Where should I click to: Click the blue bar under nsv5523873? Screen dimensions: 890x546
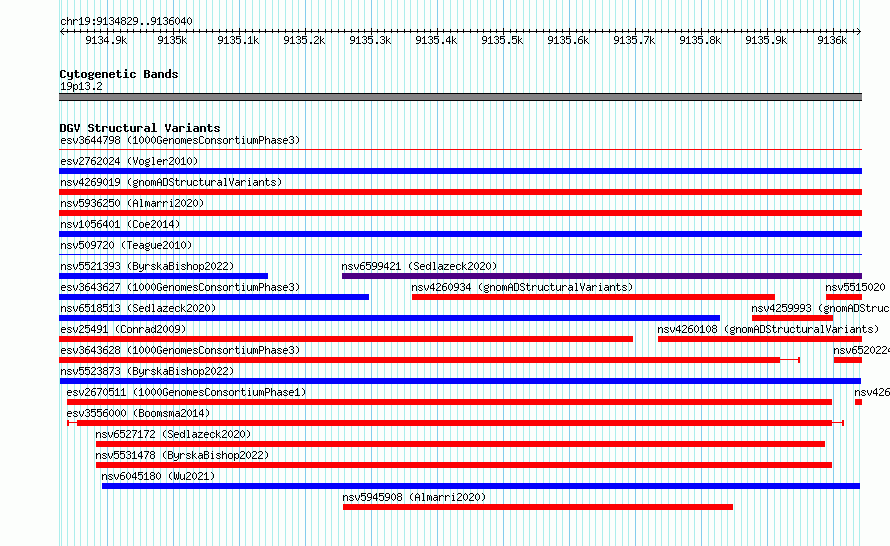(x=460, y=381)
